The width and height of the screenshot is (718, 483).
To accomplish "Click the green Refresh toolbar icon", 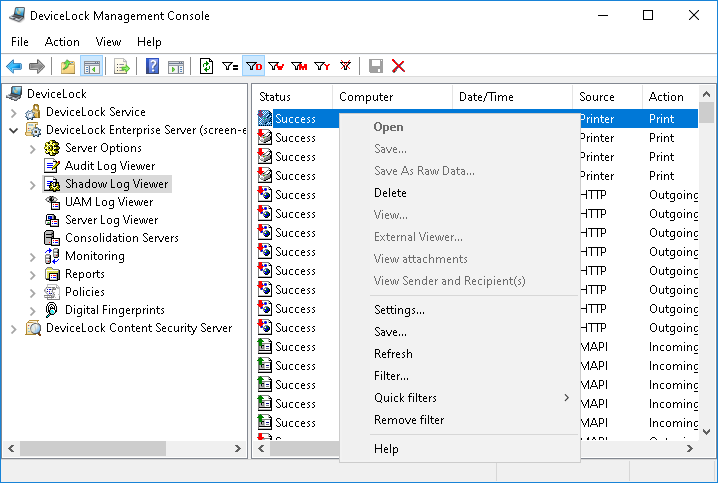I will pyautogui.click(x=206, y=66).
